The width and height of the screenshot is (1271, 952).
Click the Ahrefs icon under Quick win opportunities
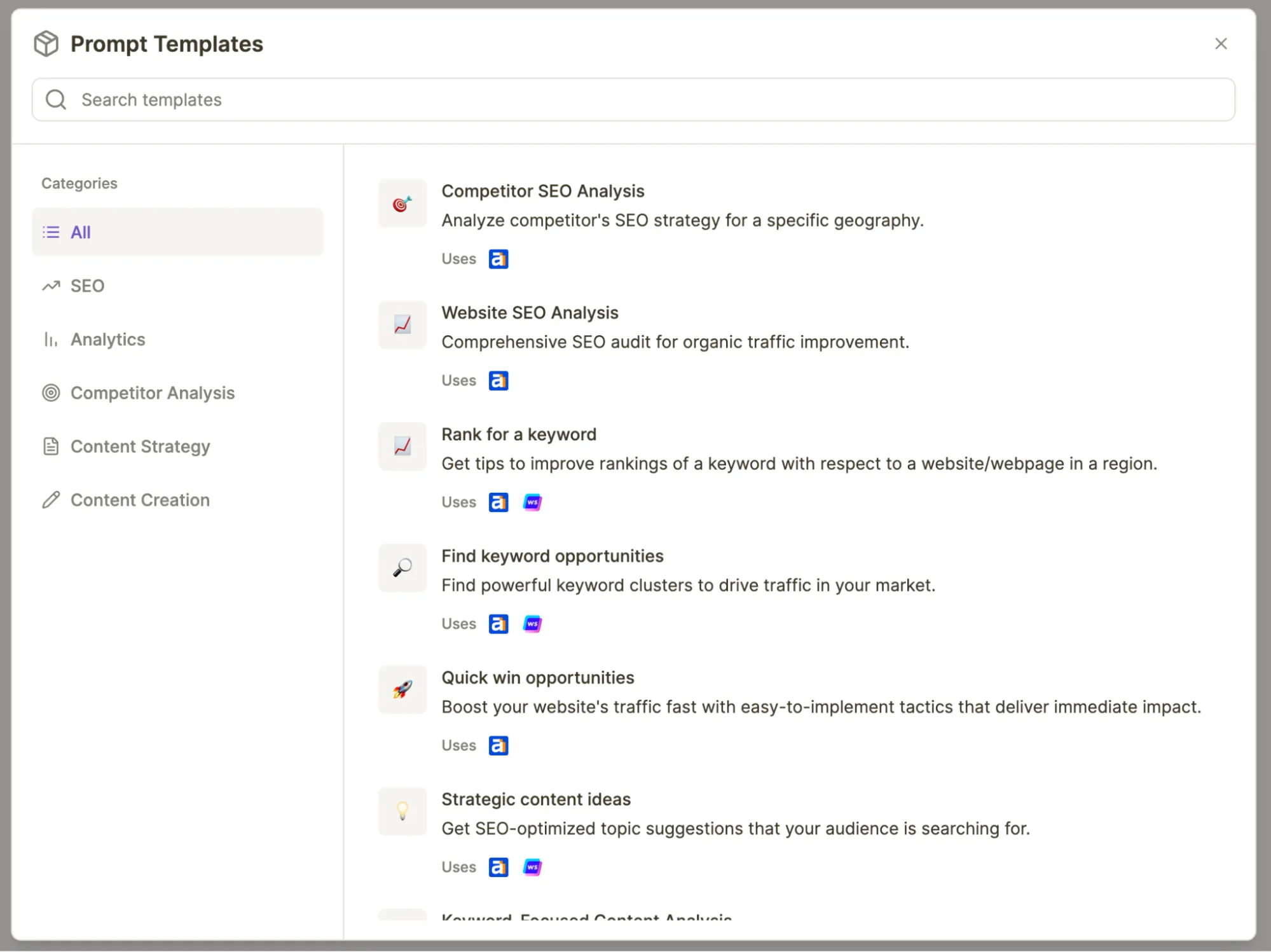point(498,745)
